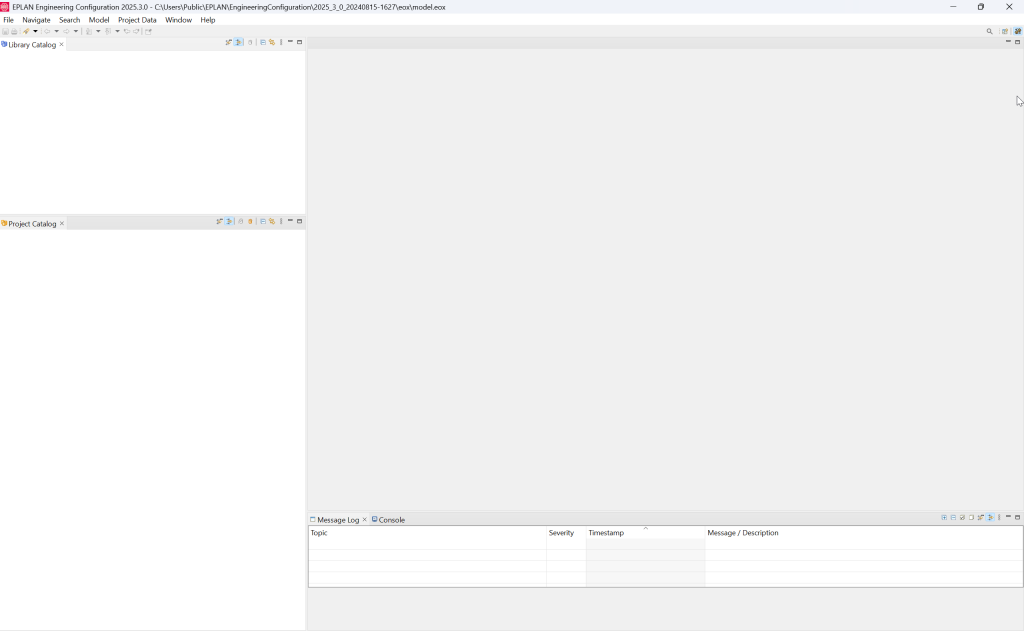The height and width of the screenshot is (631, 1024).
Task: Maximize the editor area
Action: (1017, 42)
